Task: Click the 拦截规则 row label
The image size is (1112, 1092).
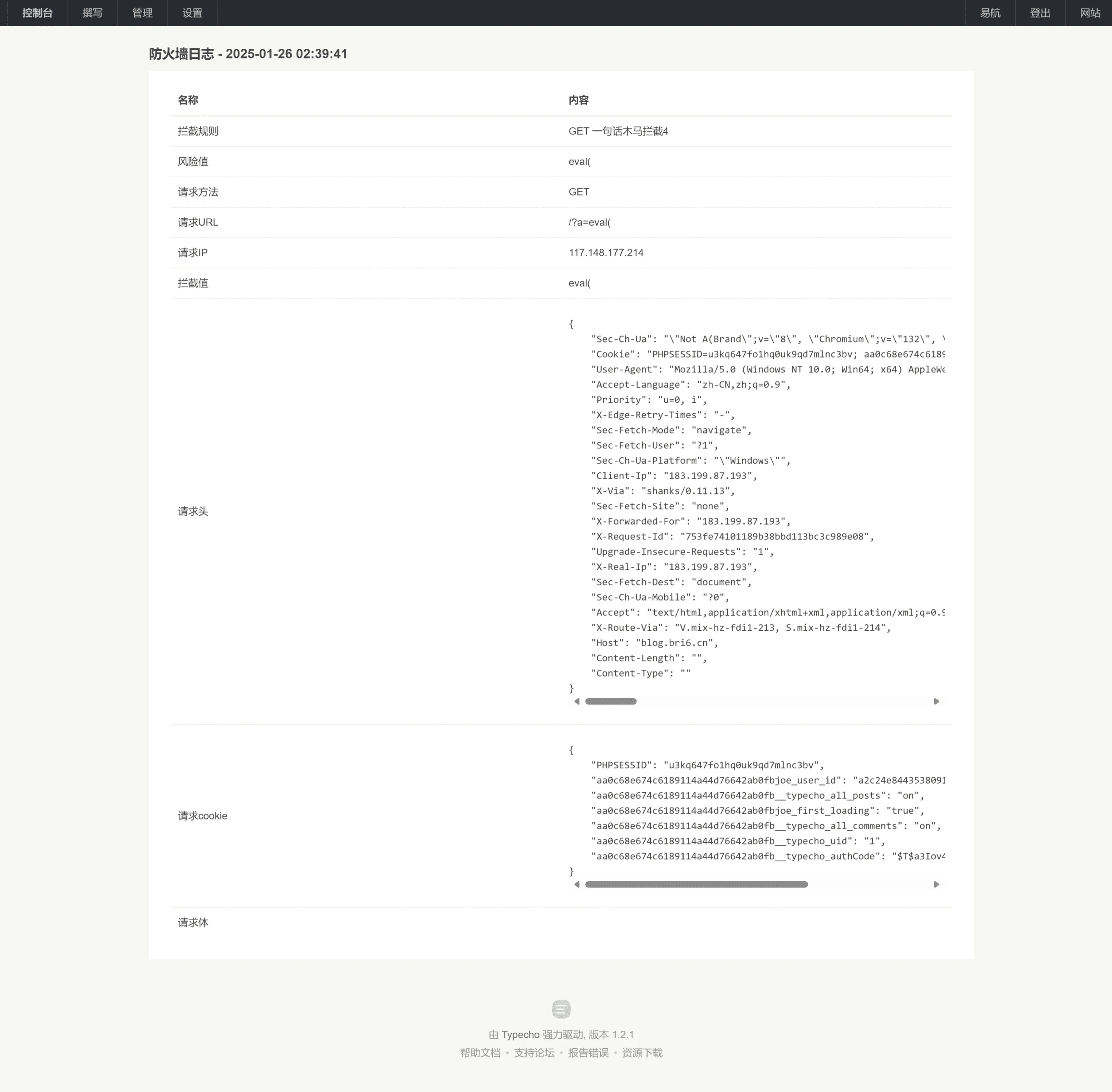Action: coord(198,132)
